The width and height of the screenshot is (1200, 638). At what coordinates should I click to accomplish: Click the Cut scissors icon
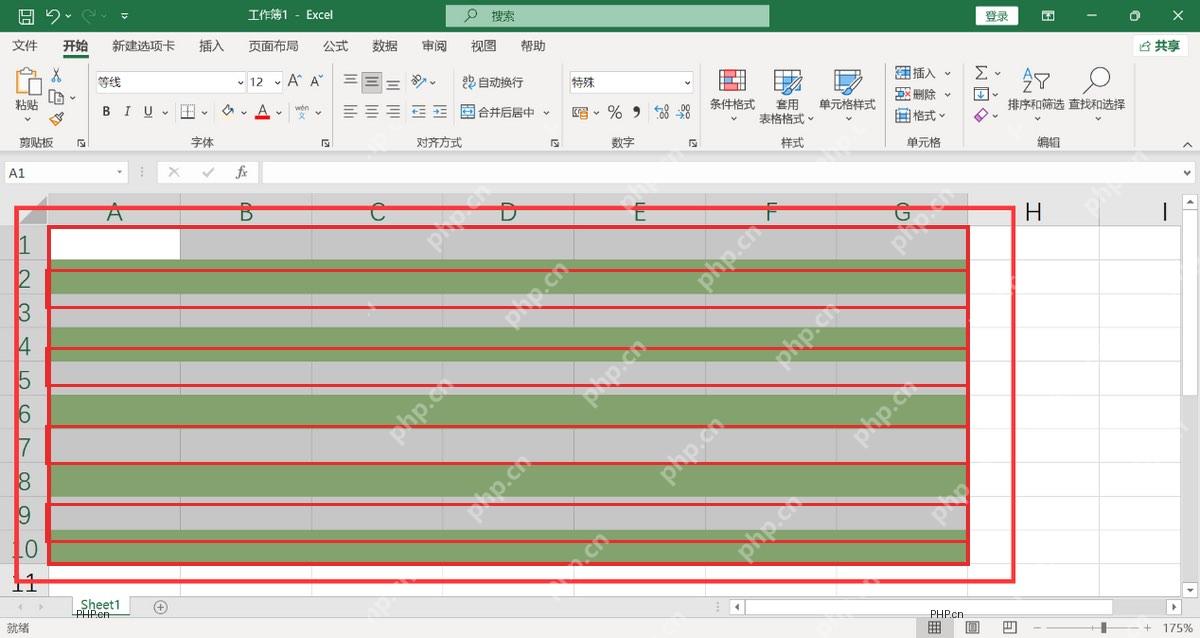coord(56,76)
